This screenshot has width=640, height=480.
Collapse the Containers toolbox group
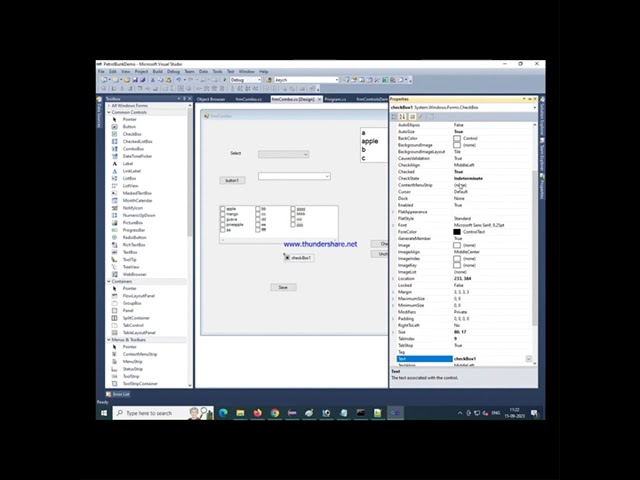pos(109,281)
